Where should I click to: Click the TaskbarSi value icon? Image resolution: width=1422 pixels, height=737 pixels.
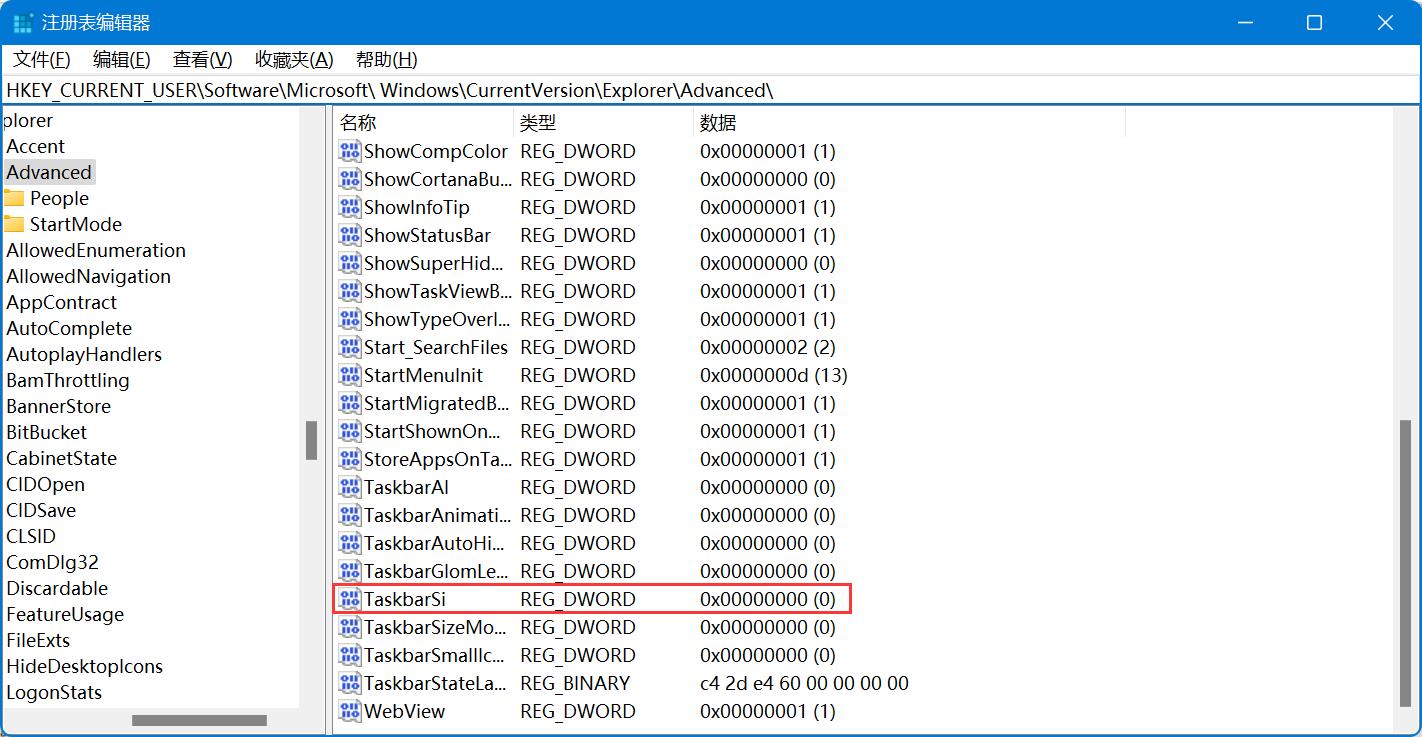click(349, 599)
